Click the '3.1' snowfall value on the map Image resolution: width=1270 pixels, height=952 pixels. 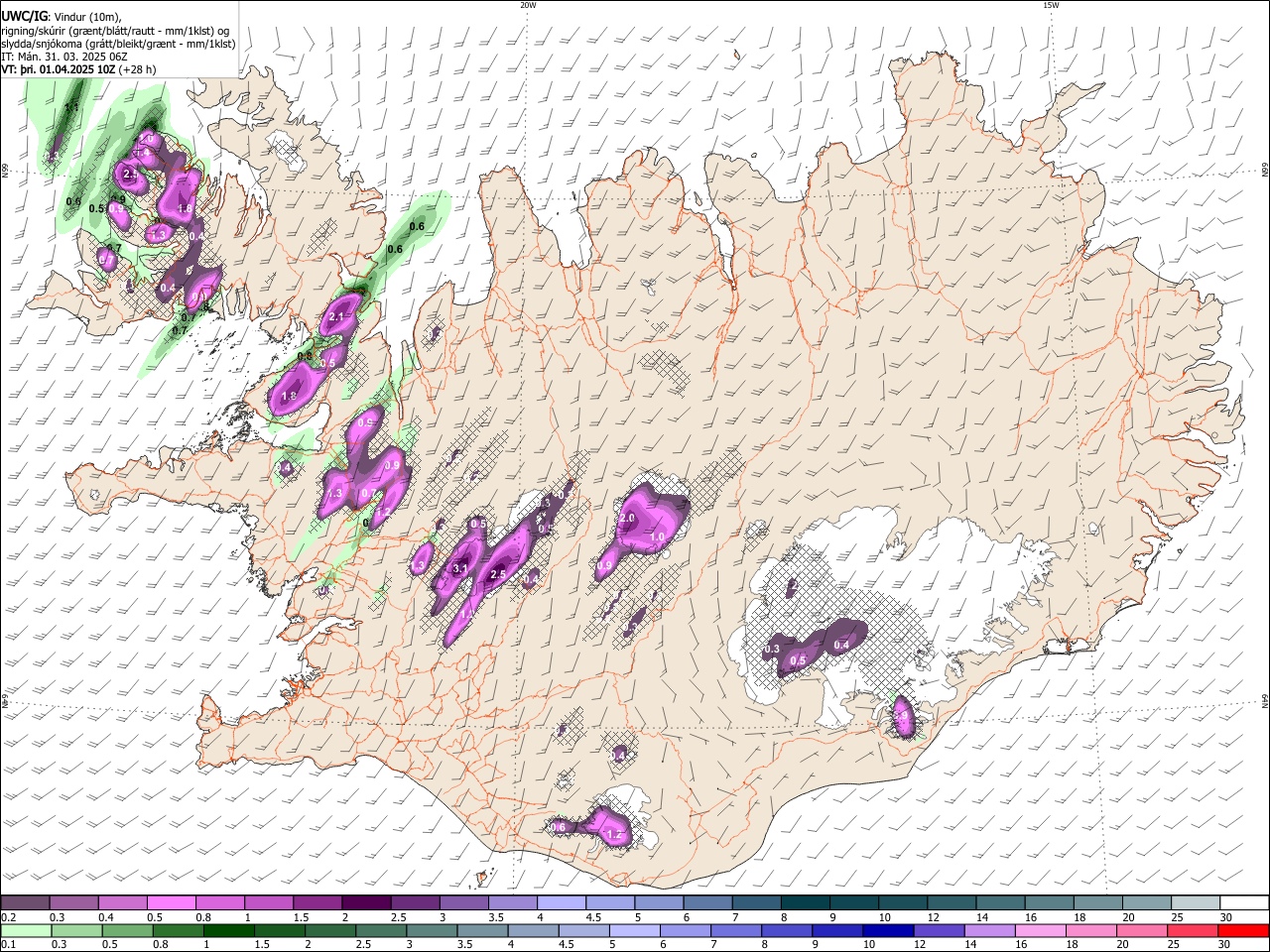click(x=459, y=569)
